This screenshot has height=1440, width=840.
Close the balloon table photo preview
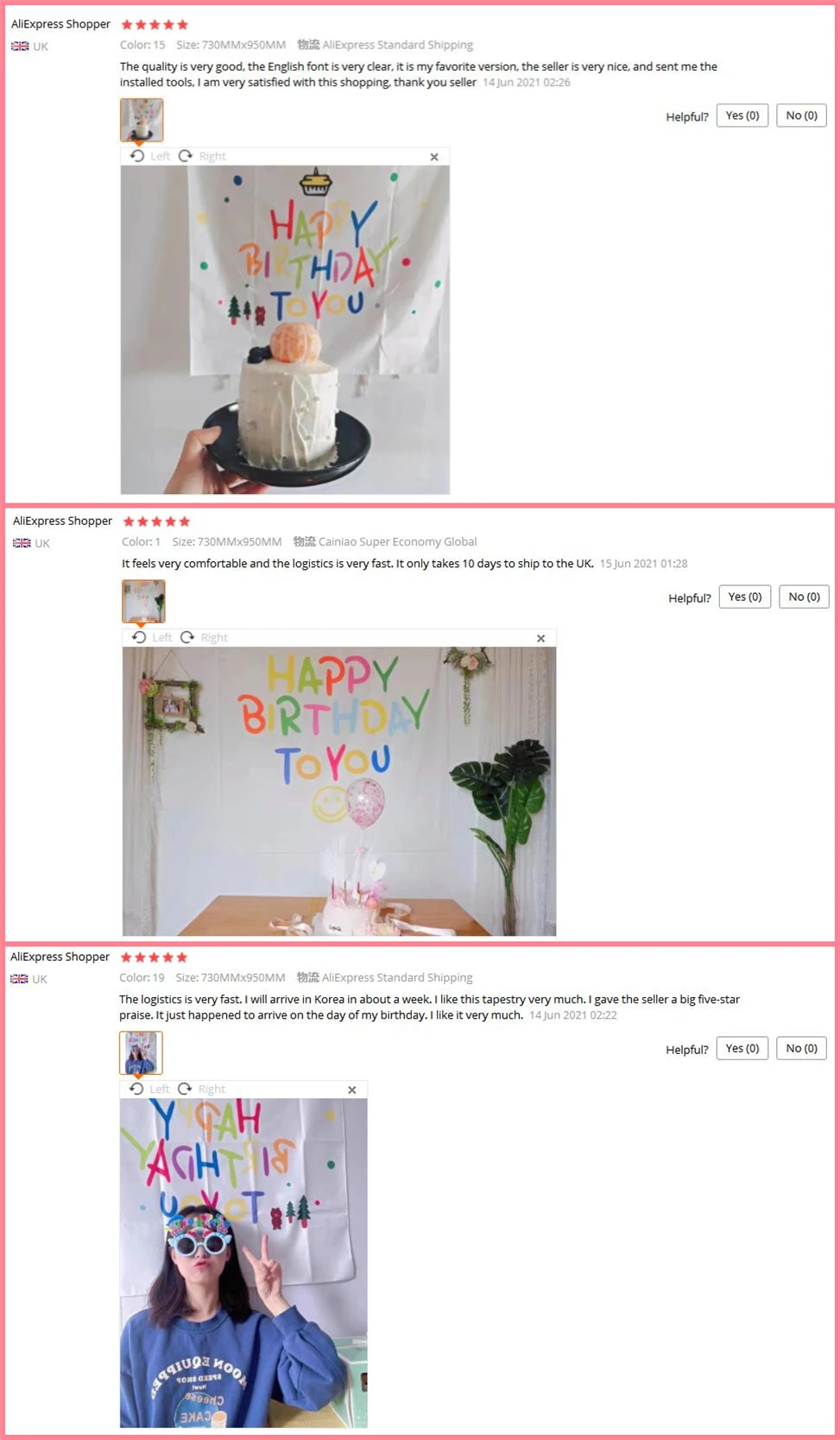click(541, 639)
